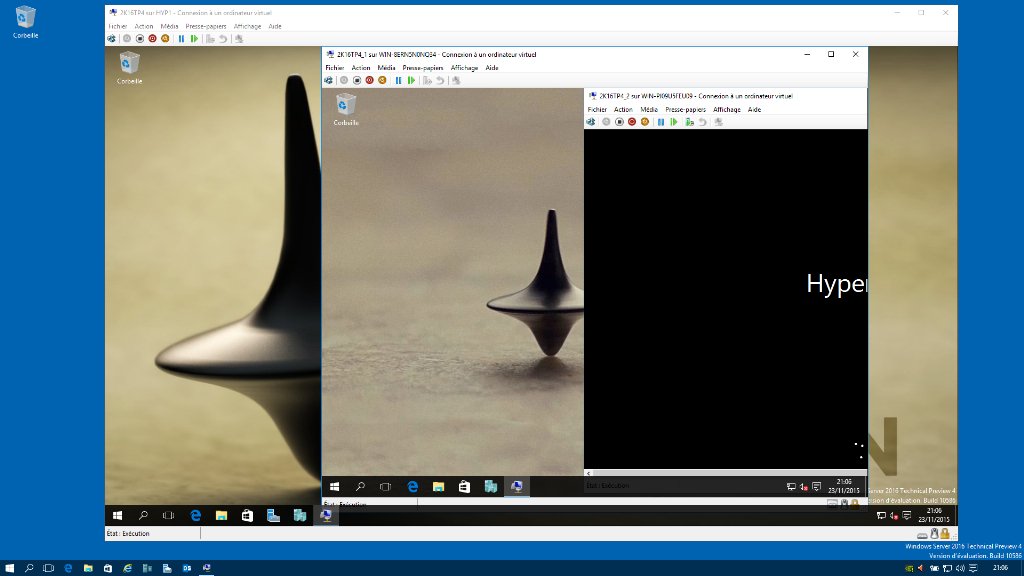Image resolution: width=1024 pixels, height=576 pixels.
Task: Click red Shut Down icon in HYP1 window
Action: point(152,39)
